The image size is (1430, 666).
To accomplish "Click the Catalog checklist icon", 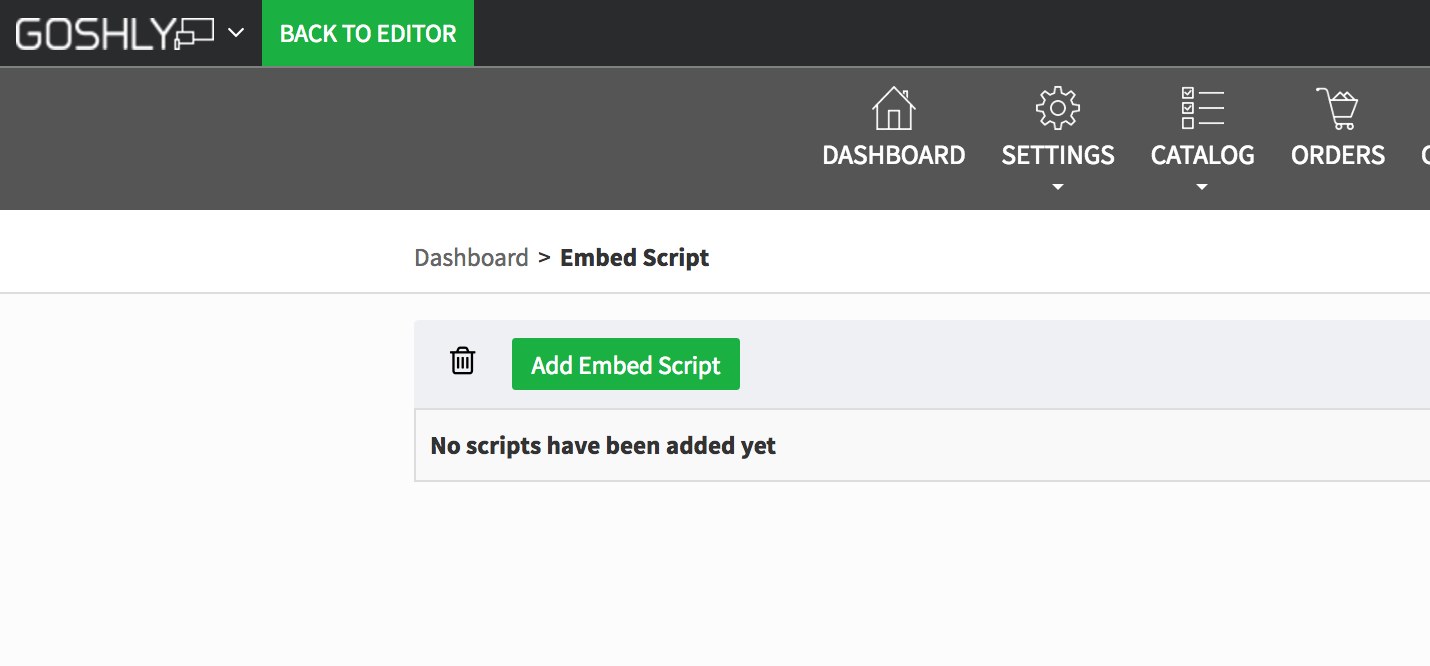I will click(x=1202, y=108).
